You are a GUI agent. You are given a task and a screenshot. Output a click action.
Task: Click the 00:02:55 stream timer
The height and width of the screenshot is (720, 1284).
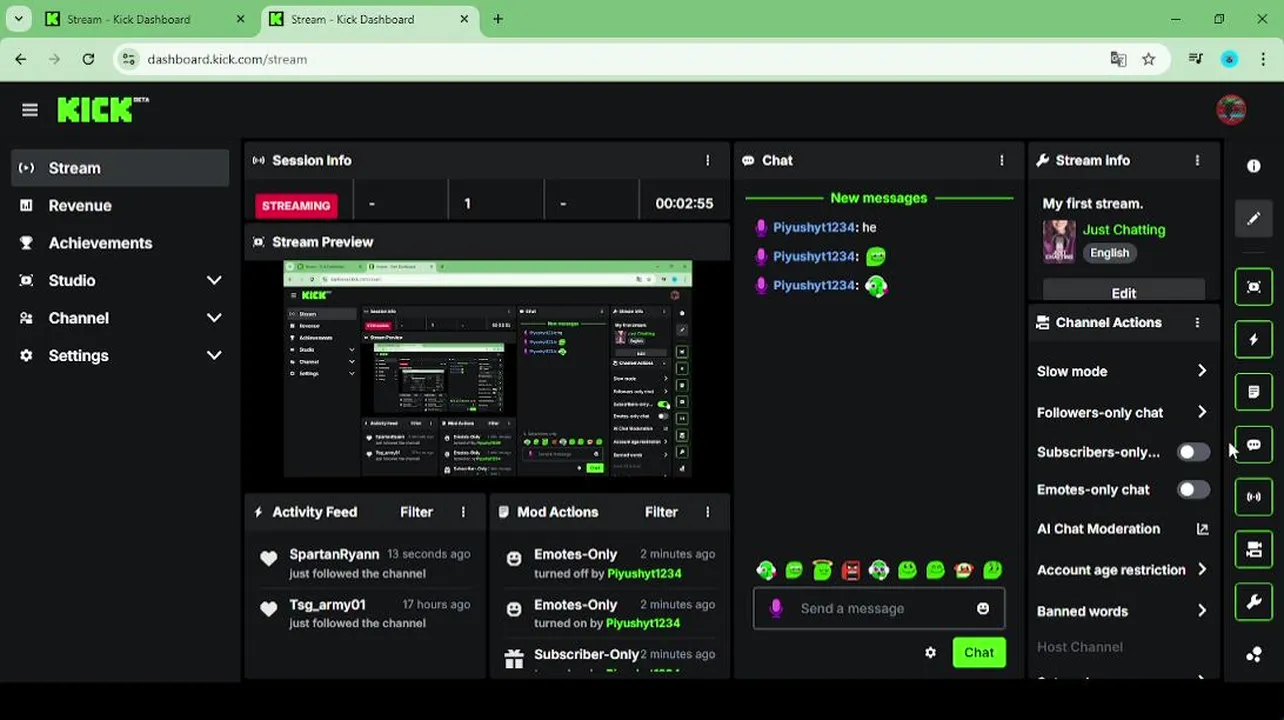[x=684, y=203]
